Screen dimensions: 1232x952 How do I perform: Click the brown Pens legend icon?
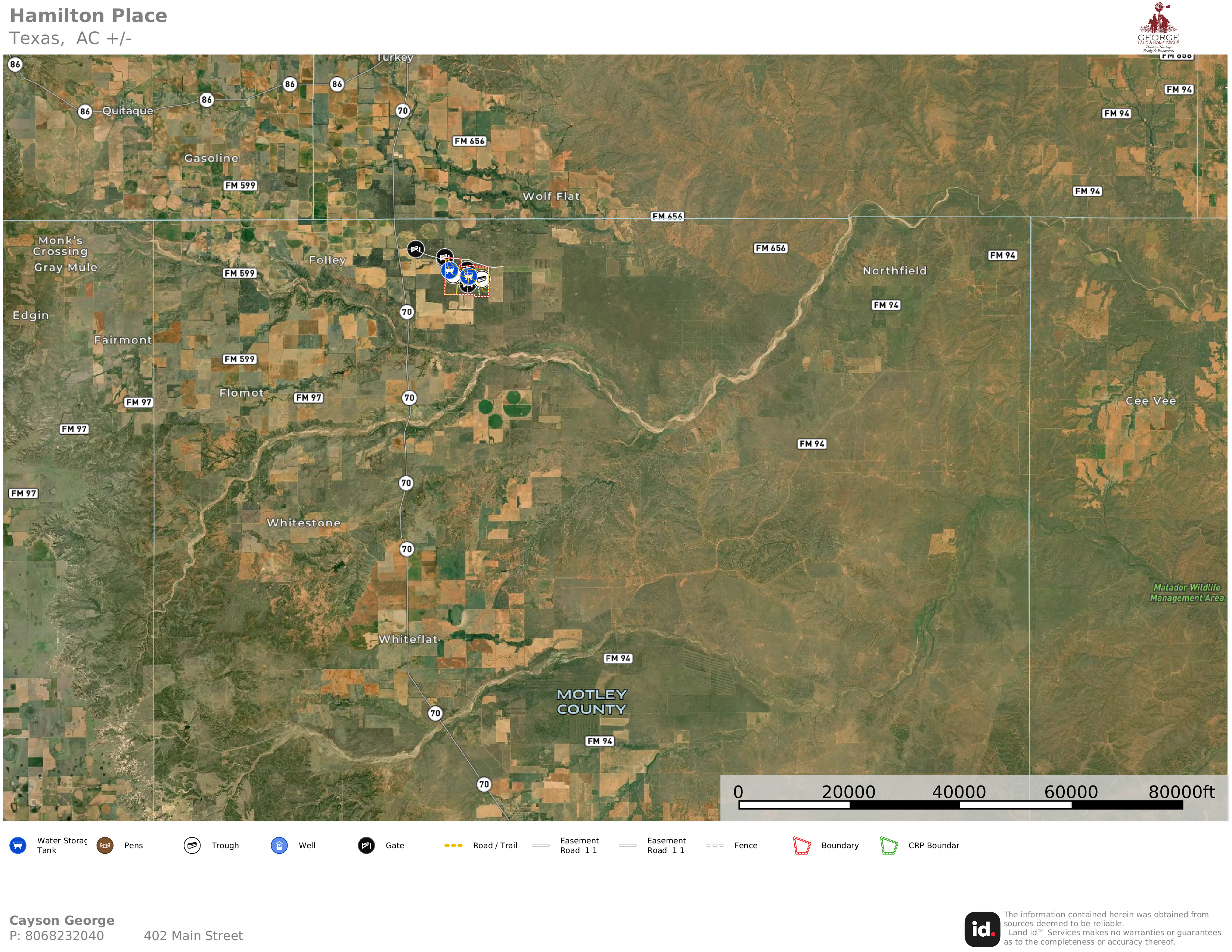tap(105, 845)
